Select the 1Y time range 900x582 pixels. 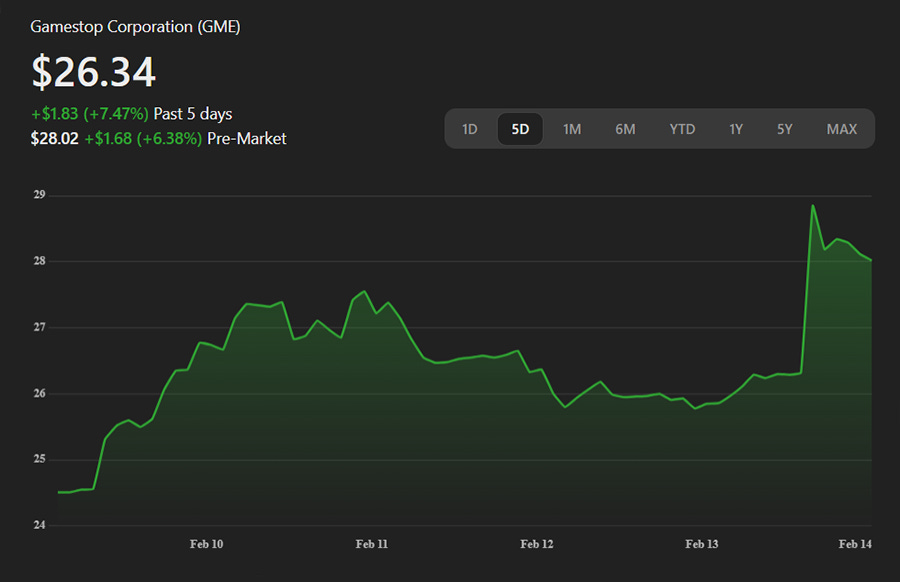(x=736, y=129)
